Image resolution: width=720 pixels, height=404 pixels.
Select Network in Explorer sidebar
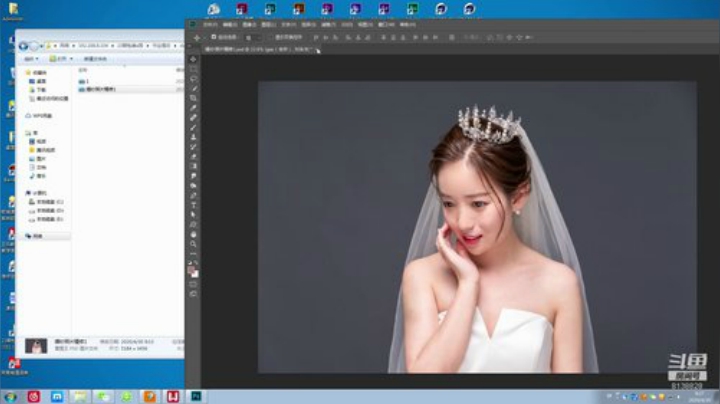(35, 236)
